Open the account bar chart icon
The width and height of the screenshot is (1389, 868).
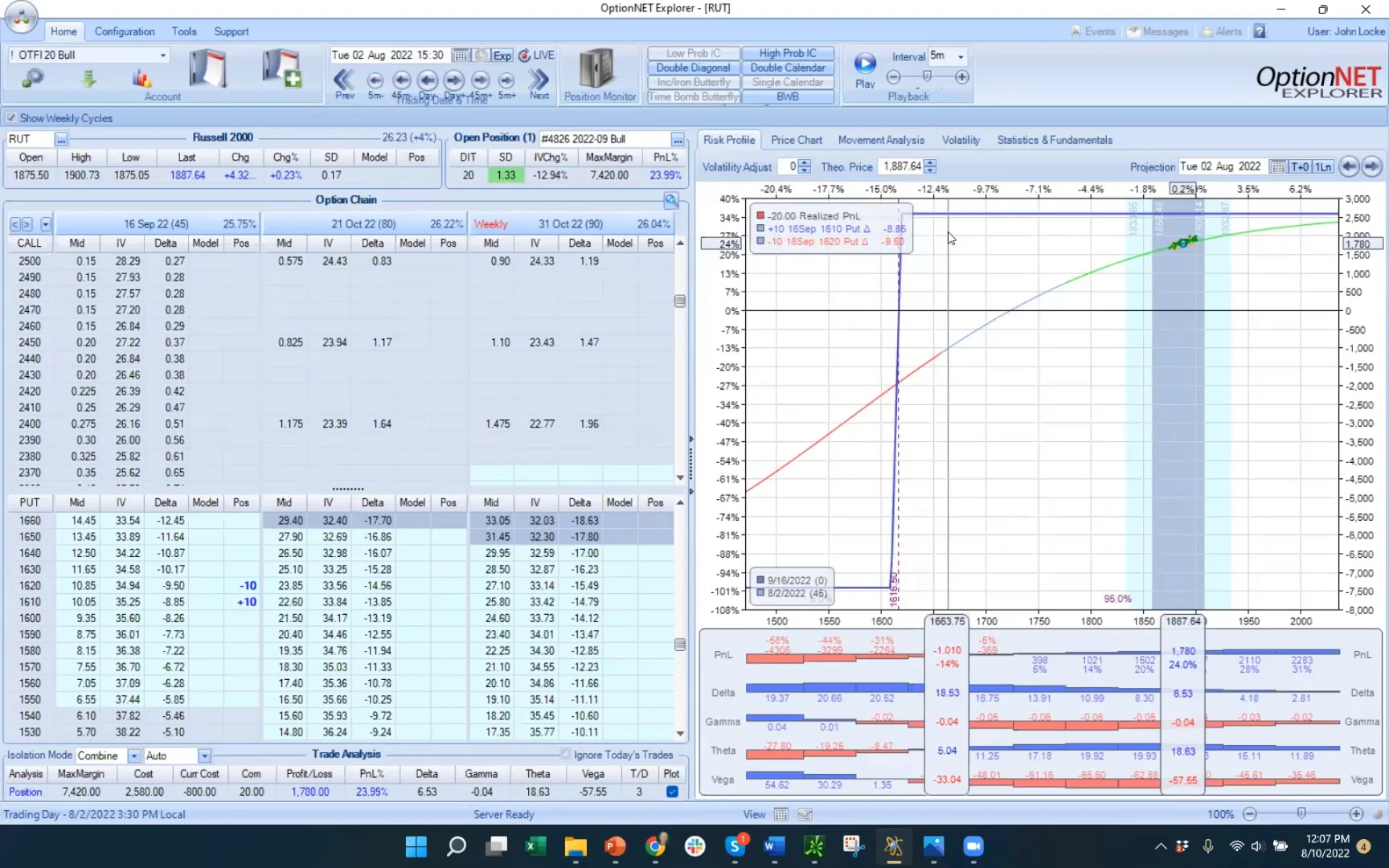142,78
